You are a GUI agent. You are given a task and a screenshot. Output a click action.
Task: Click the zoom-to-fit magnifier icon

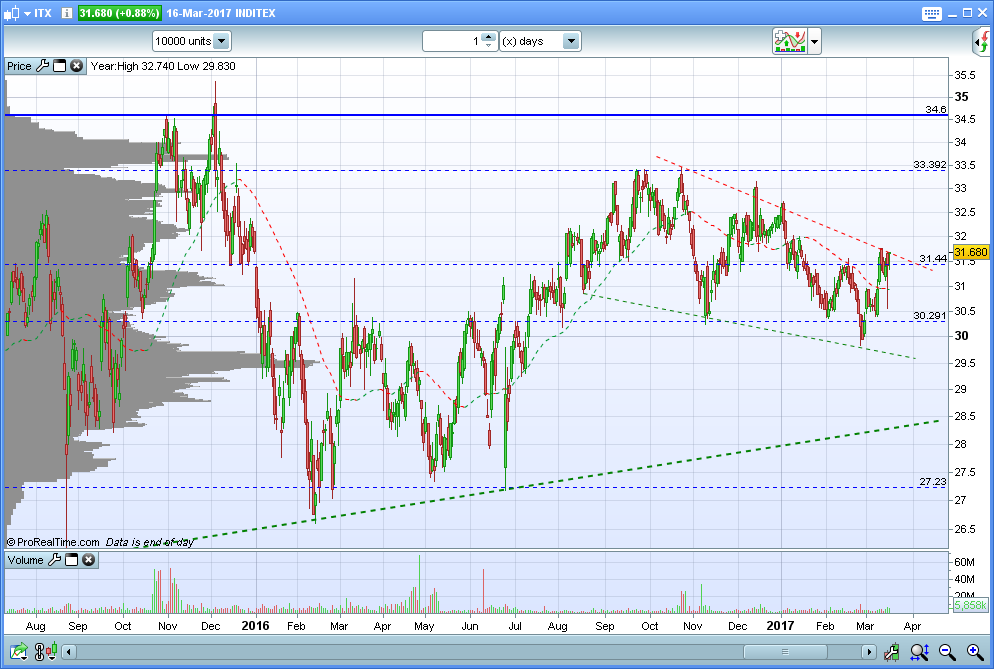pyautogui.click(x=919, y=651)
